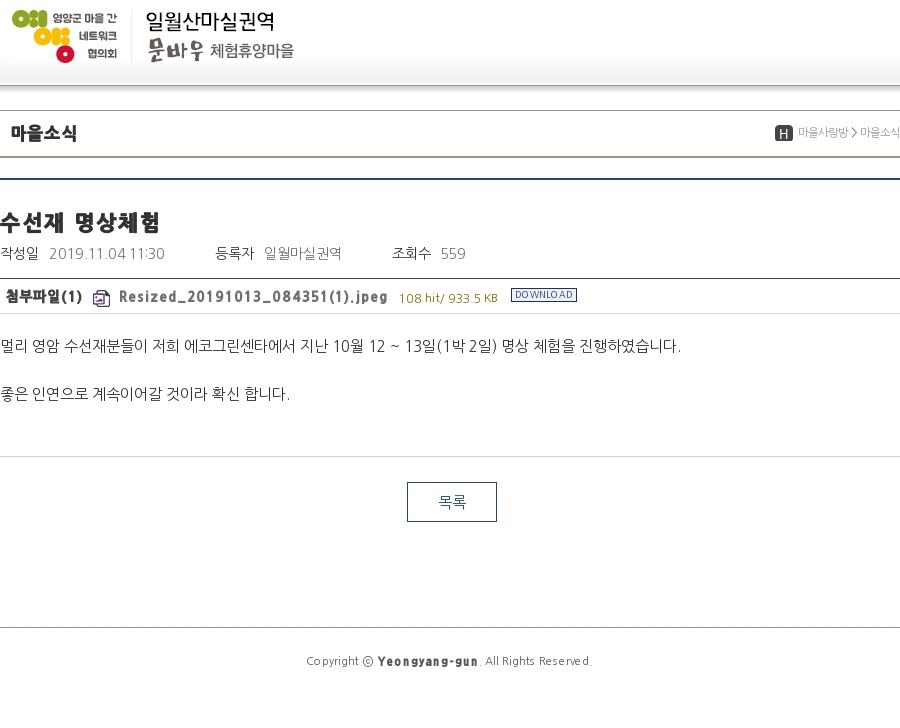Select the 작성일 label
Screen dimensions: 900x728
(20, 253)
